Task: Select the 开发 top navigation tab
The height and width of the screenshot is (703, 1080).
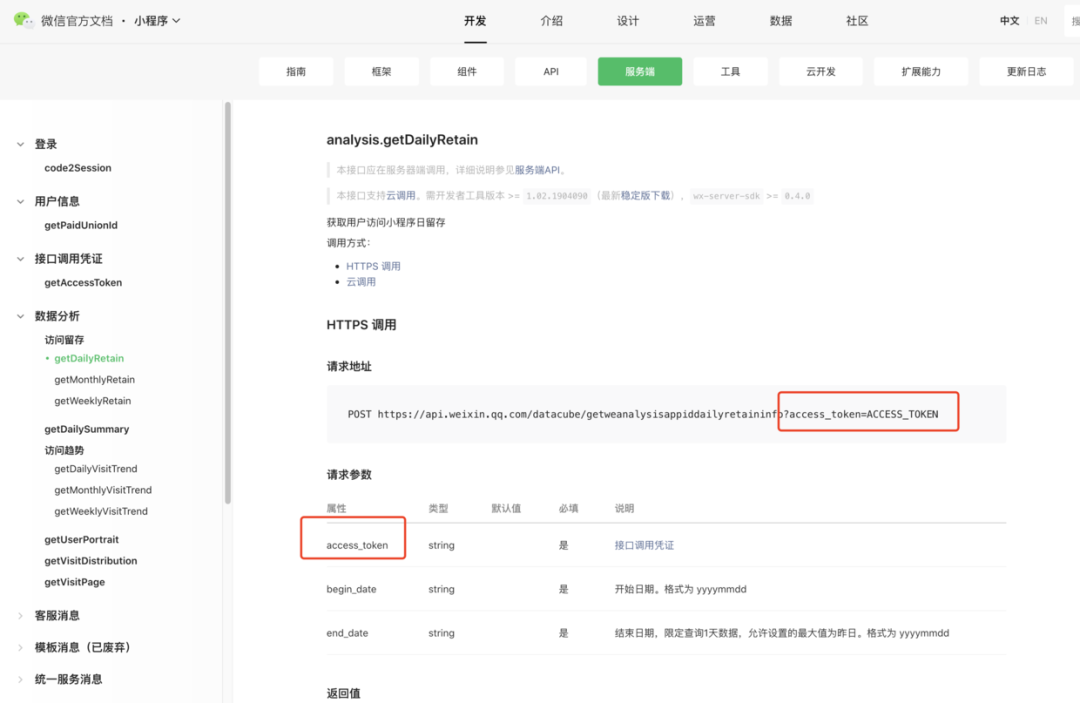Action: [475, 21]
